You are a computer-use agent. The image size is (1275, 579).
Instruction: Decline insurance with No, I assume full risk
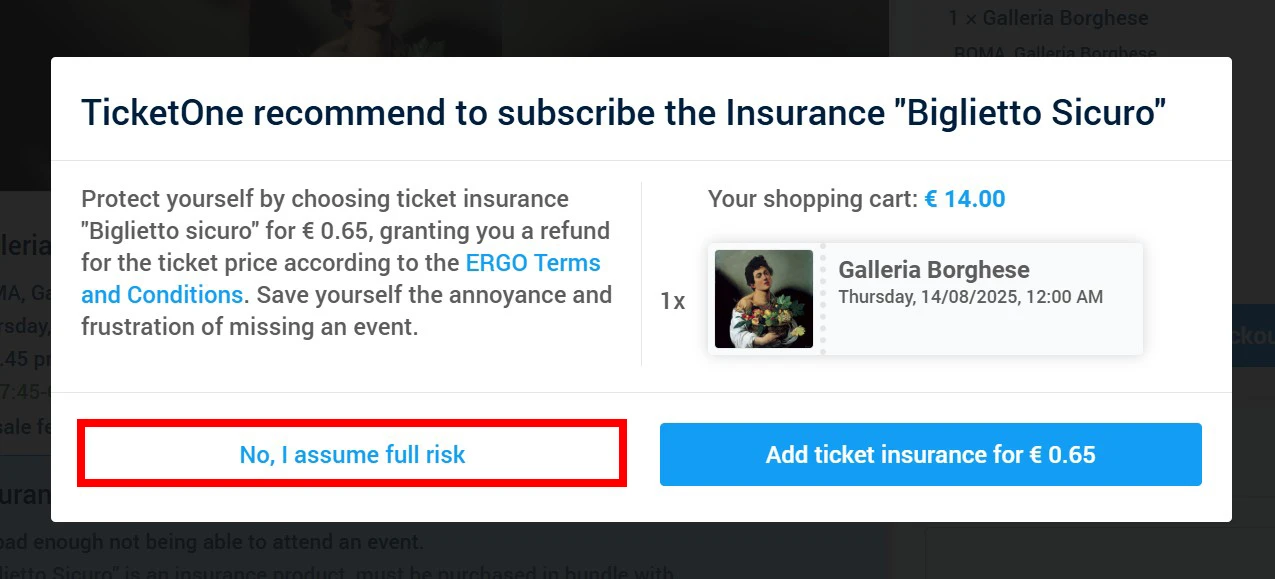pos(352,455)
